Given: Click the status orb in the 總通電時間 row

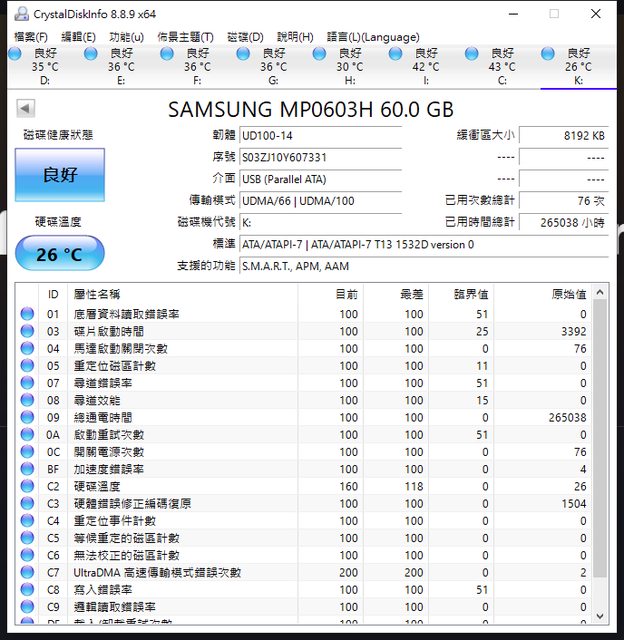Looking at the screenshot, I should (x=27, y=417).
